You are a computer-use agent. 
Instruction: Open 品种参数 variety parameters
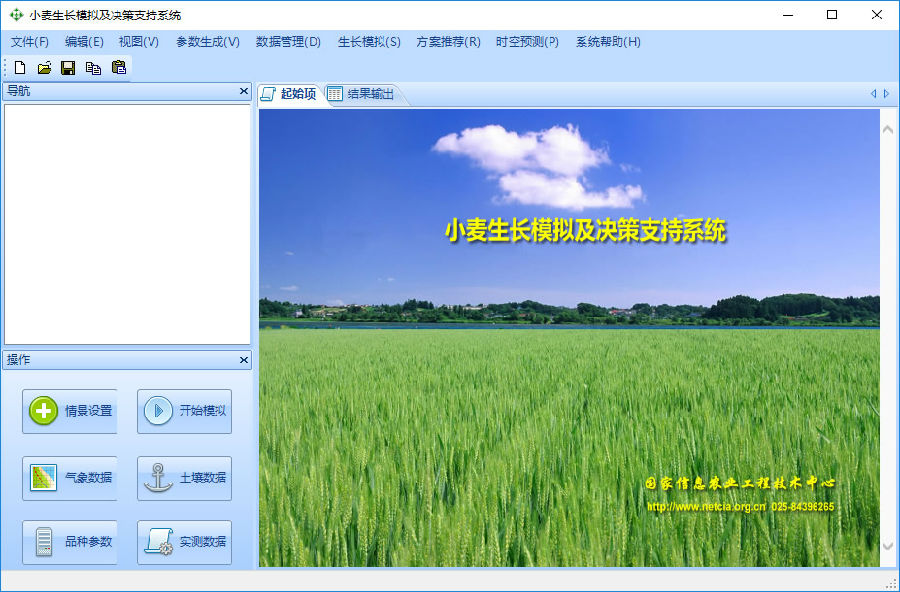(70, 542)
